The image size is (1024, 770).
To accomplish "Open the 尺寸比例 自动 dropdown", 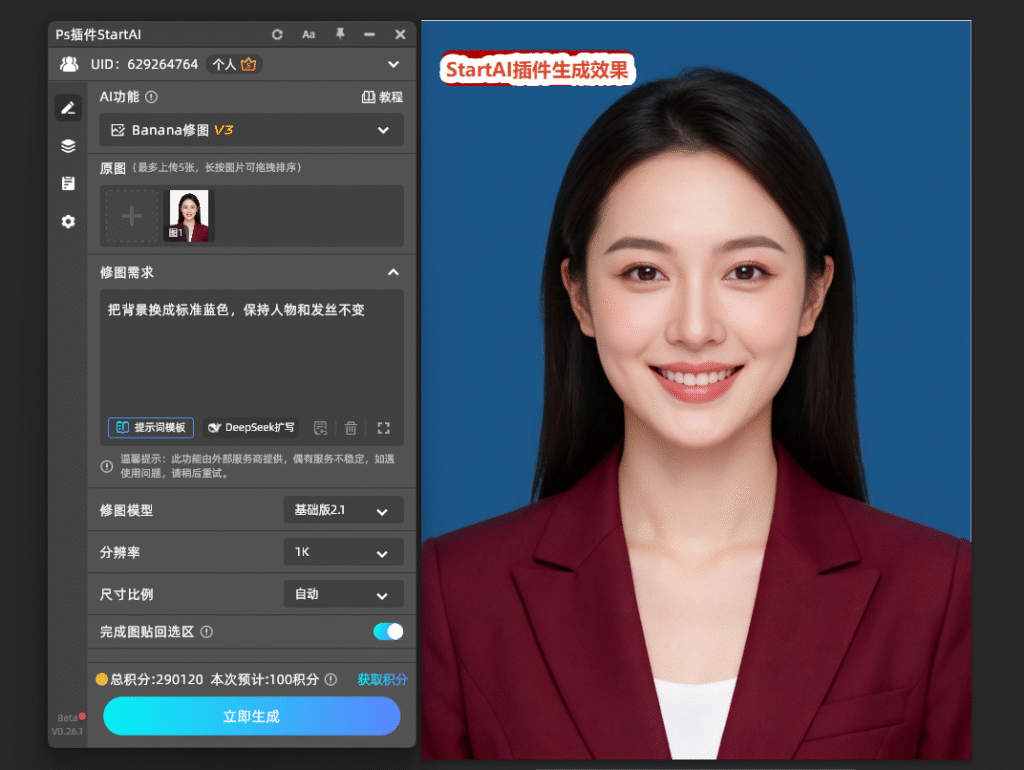I will [344, 594].
